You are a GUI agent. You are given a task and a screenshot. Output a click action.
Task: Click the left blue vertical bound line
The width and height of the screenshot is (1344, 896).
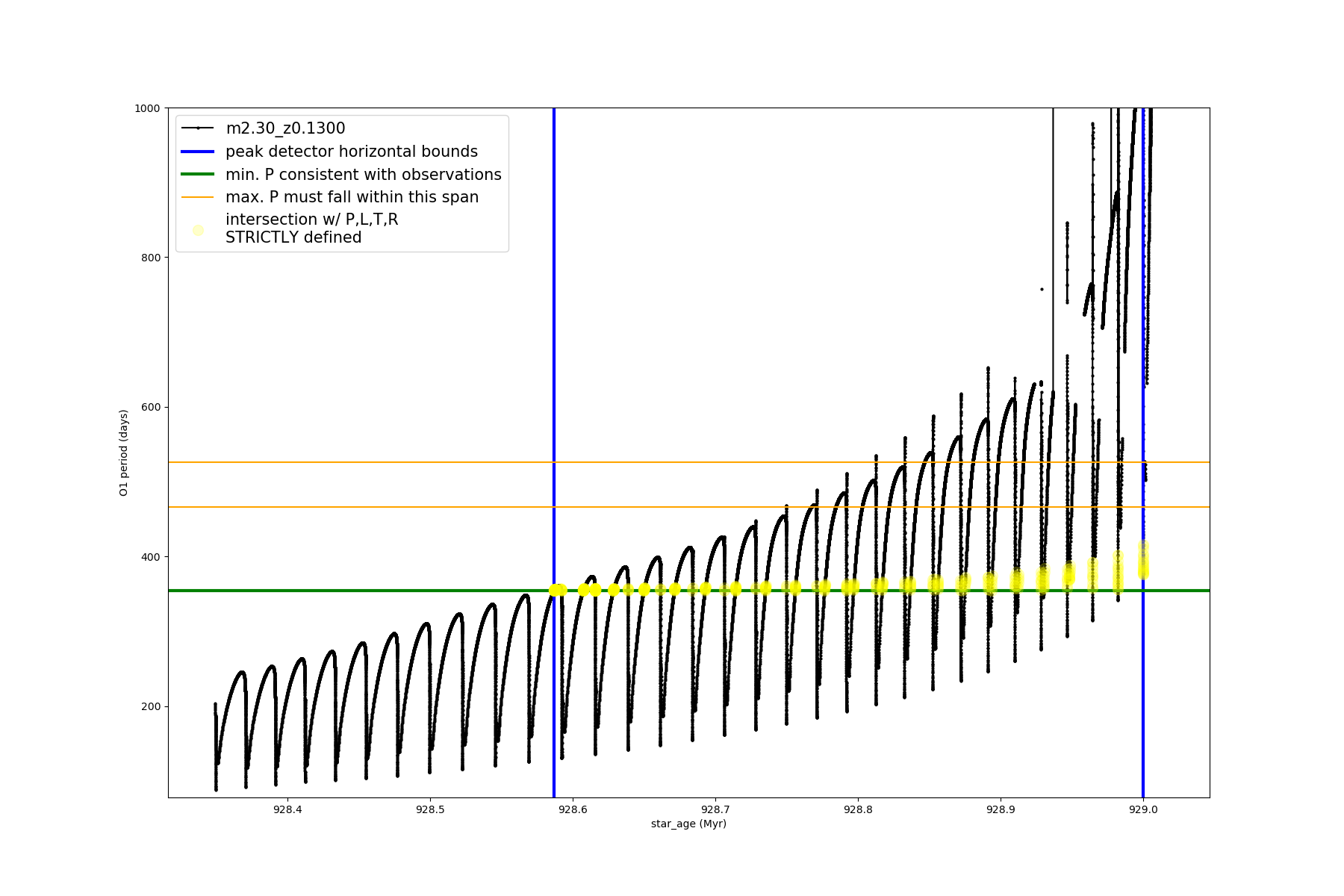[x=554, y=336]
